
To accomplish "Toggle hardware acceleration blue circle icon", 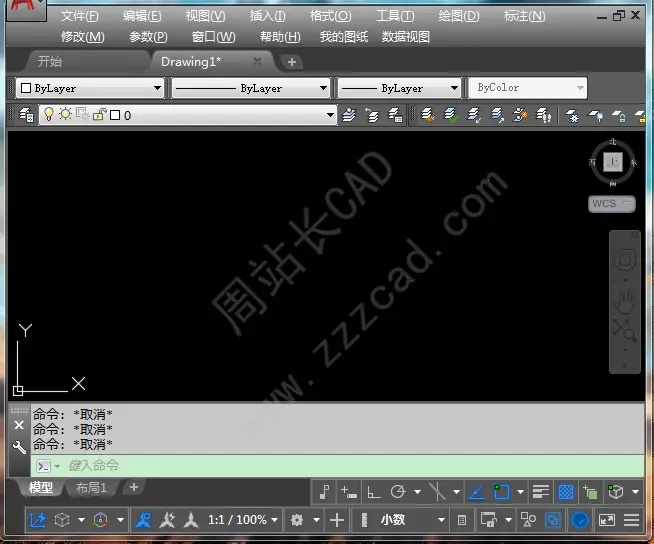I will (x=580, y=520).
